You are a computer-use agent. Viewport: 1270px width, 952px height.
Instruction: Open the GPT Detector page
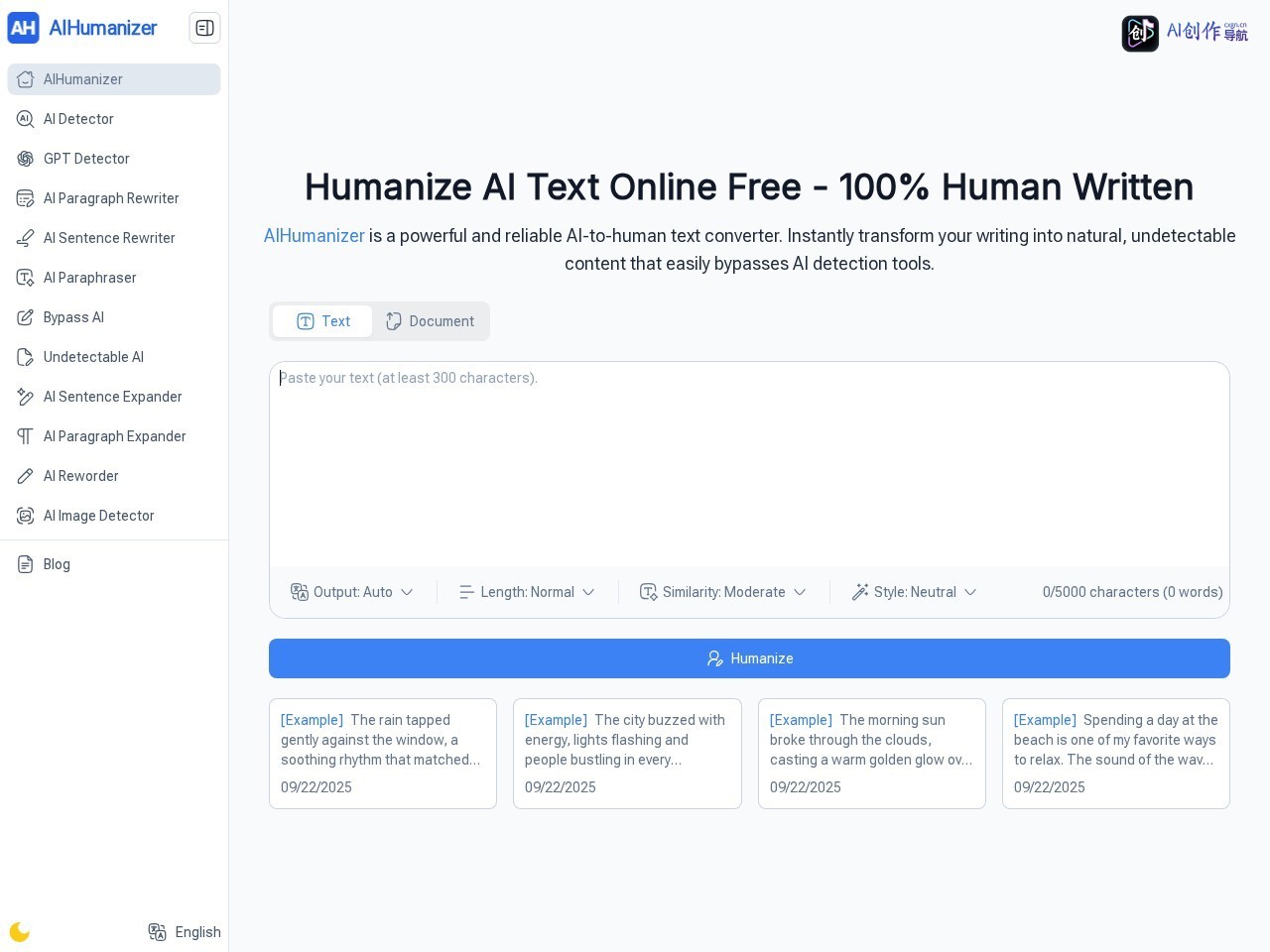coord(114,159)
